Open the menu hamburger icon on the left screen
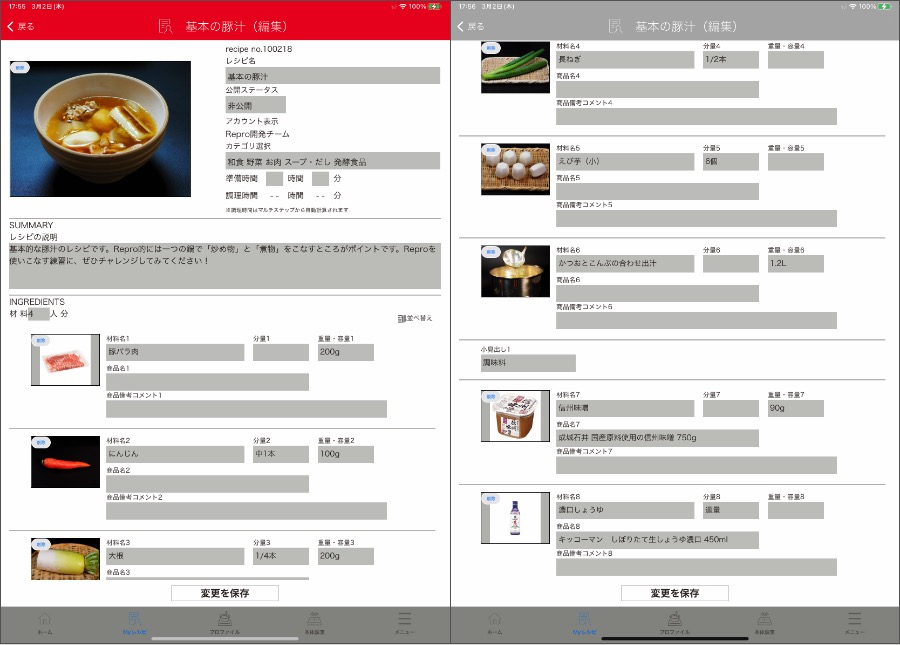Screen dimensions: 900x645 [404, 621]
